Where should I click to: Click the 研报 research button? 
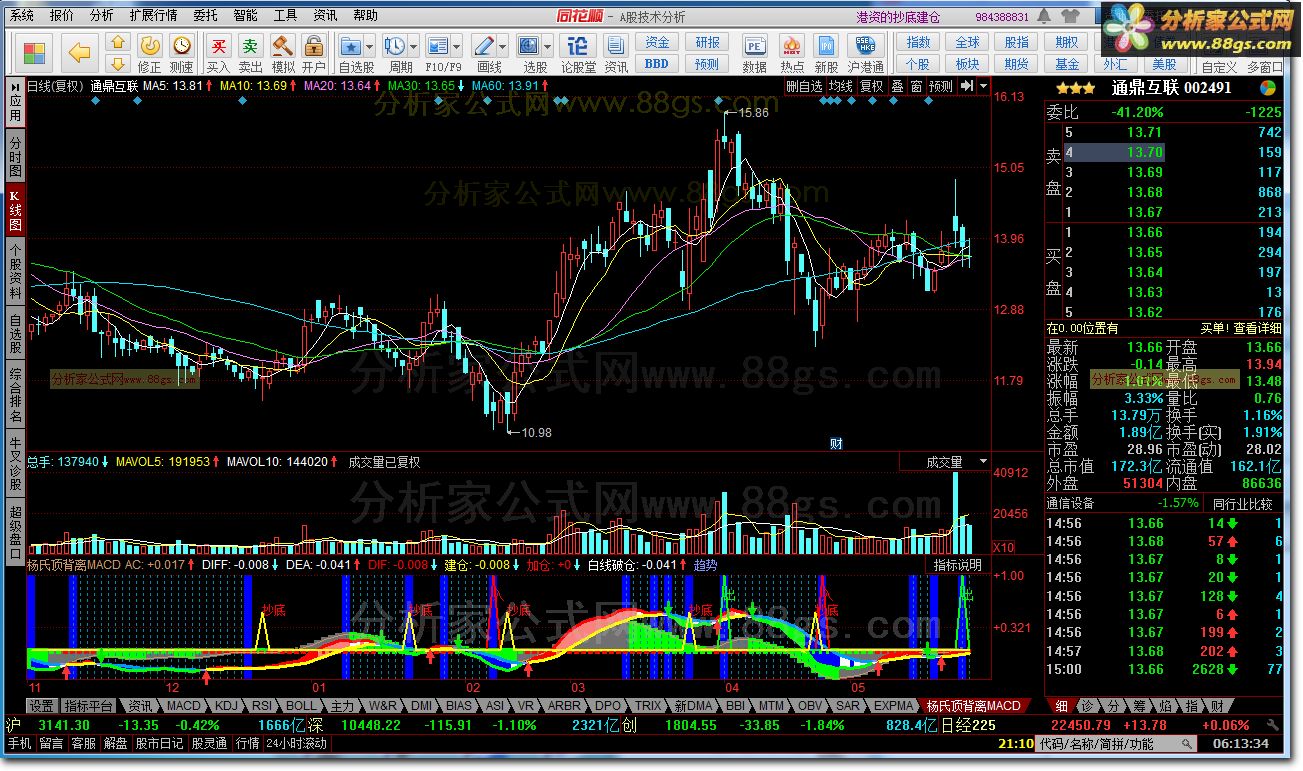tap(707, 43)
